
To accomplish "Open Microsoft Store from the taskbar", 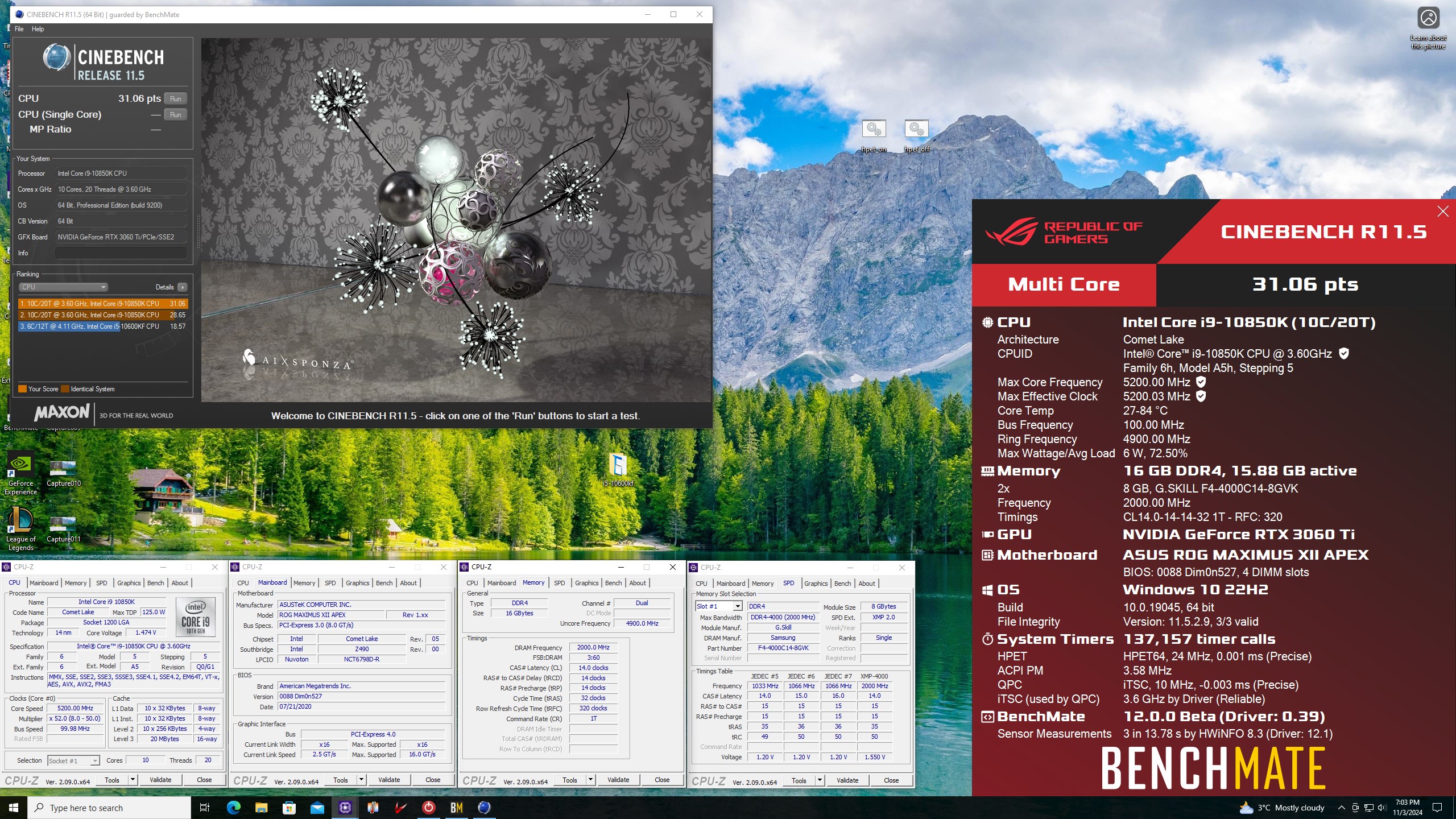I will (x=289, y=808).
